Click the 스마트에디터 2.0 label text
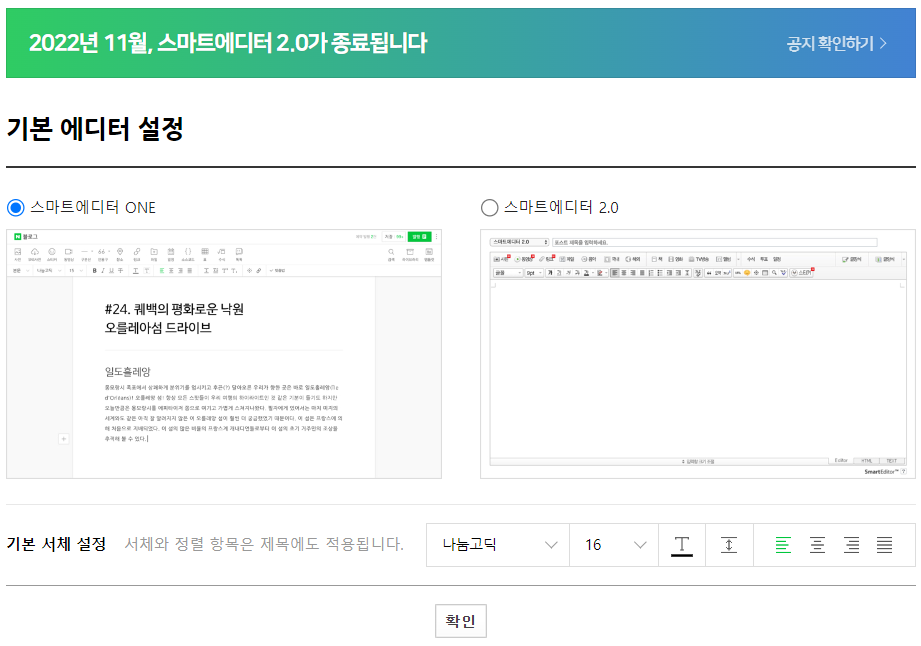This screenshot has height=646, width=921. (561, 207)
